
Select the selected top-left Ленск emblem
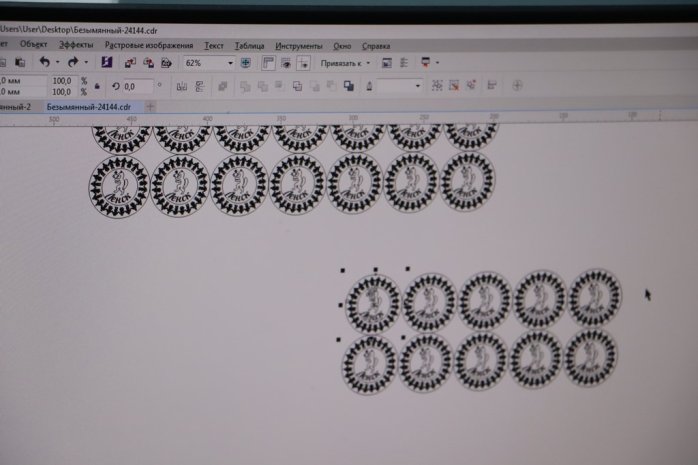pos(373,304)
